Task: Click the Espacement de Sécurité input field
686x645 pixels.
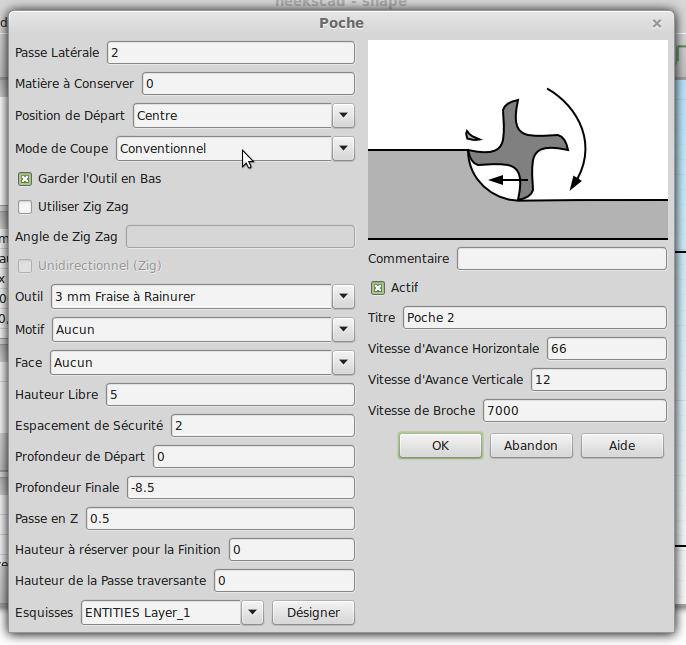Action: coord(262,426)
